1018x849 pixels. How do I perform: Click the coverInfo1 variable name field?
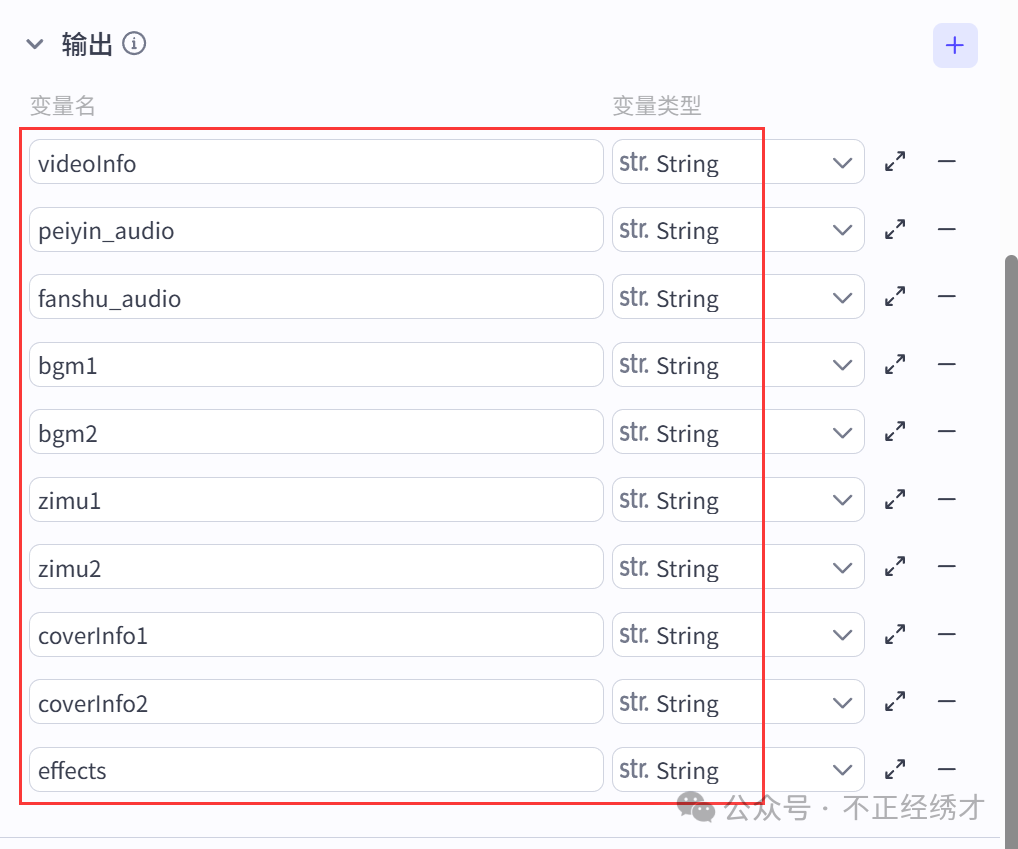click(x=316, y=635)
